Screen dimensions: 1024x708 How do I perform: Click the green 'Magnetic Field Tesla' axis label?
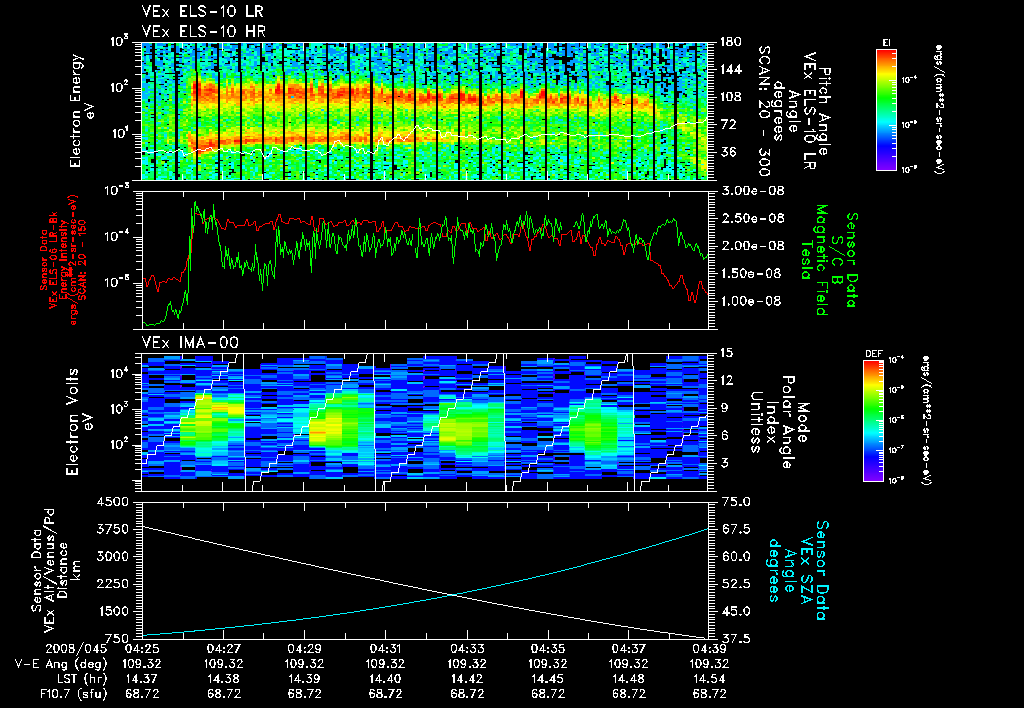pyautogui.click(x=813, y=260)
